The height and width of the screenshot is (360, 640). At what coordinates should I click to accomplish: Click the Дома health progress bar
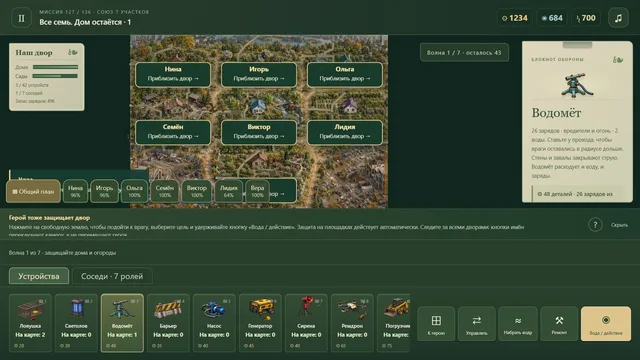tap(55, 67)
